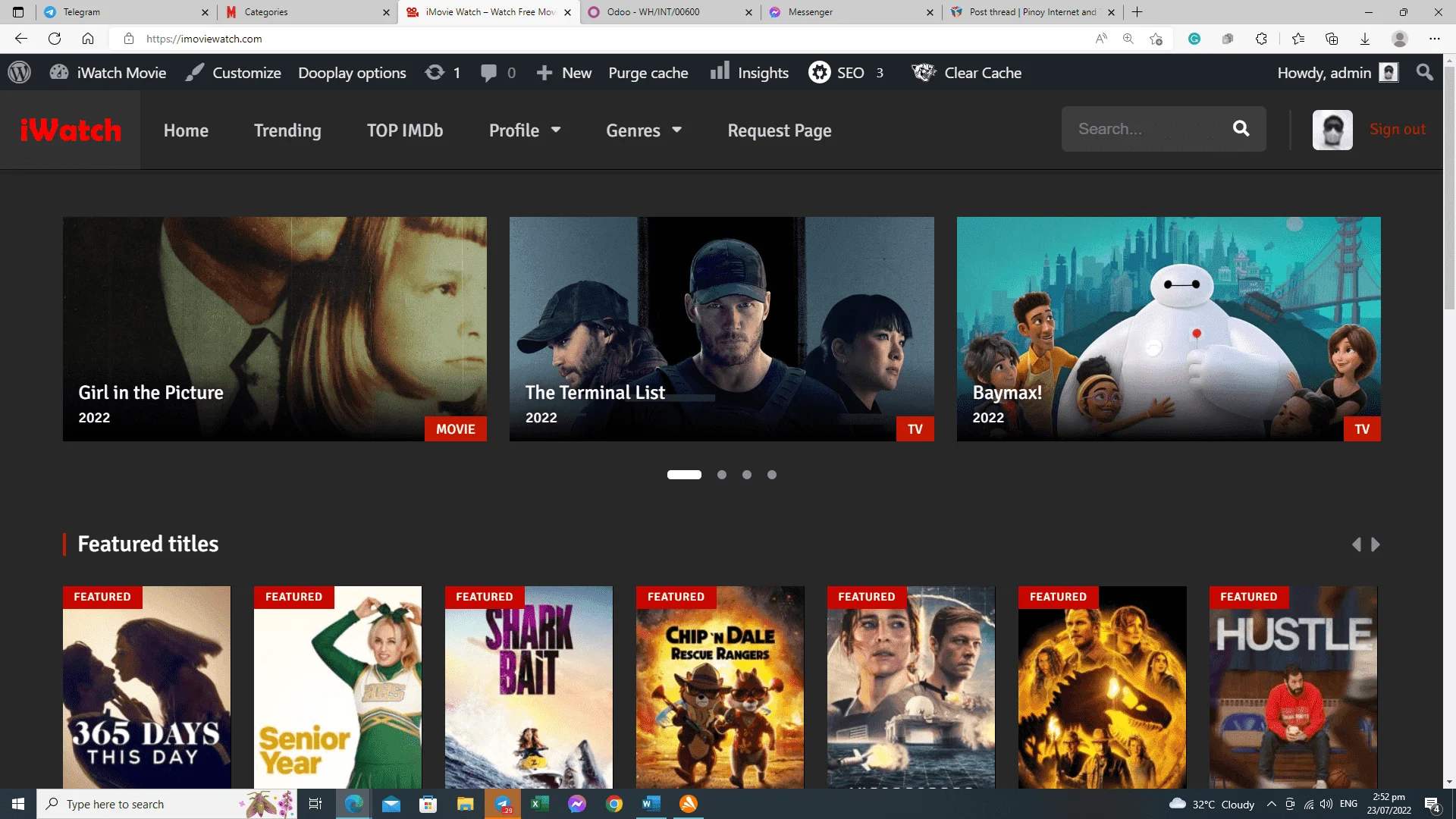Image resolution: width=1456 pixels, height=819 pixels.
Task: Open The Terminal List slide
Action: [721, 329]
